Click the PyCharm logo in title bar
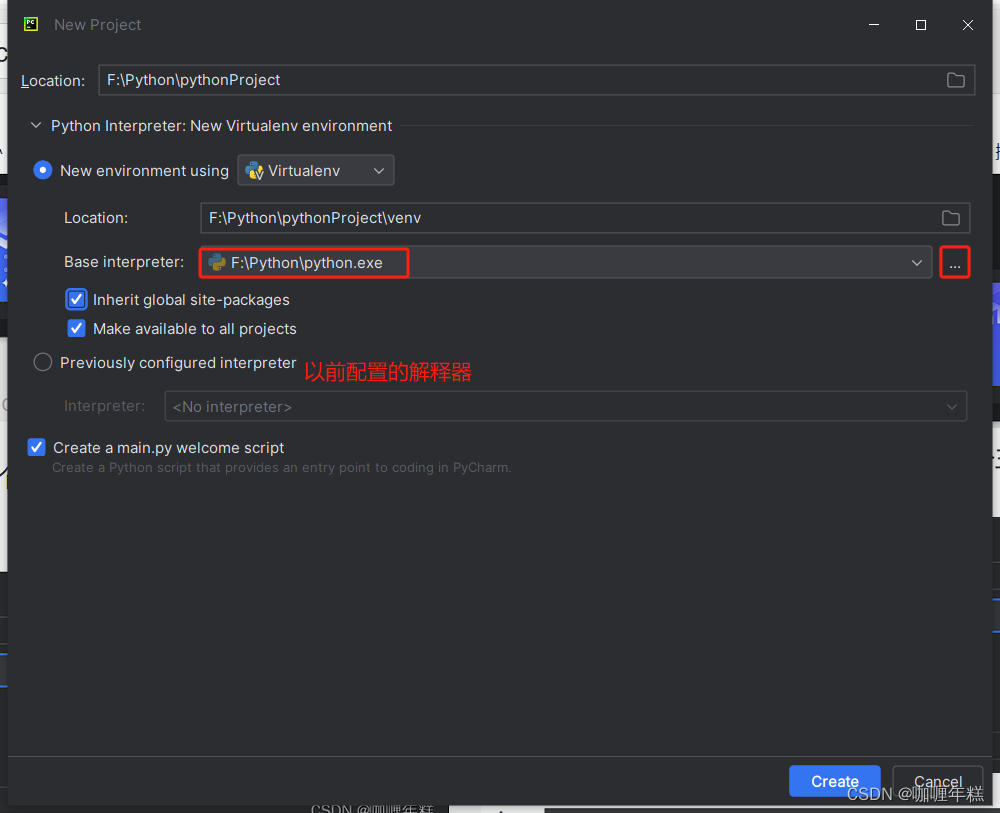Image resolution: width=1000 pixels, height=813 pixels. click(31, 24)
